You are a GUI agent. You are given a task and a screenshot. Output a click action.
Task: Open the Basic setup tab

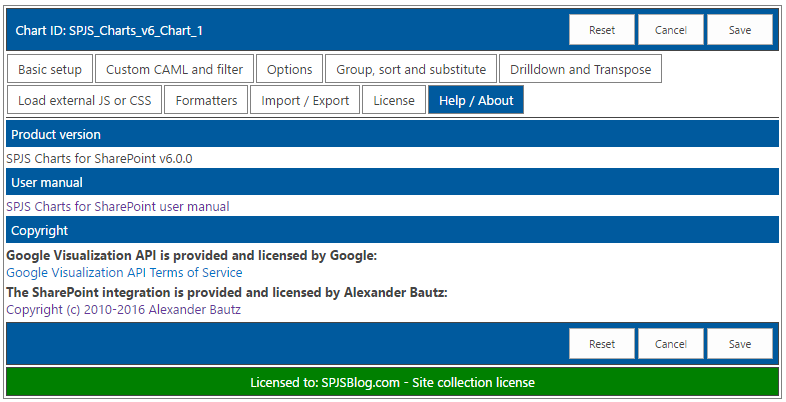(x=50, y=69)
